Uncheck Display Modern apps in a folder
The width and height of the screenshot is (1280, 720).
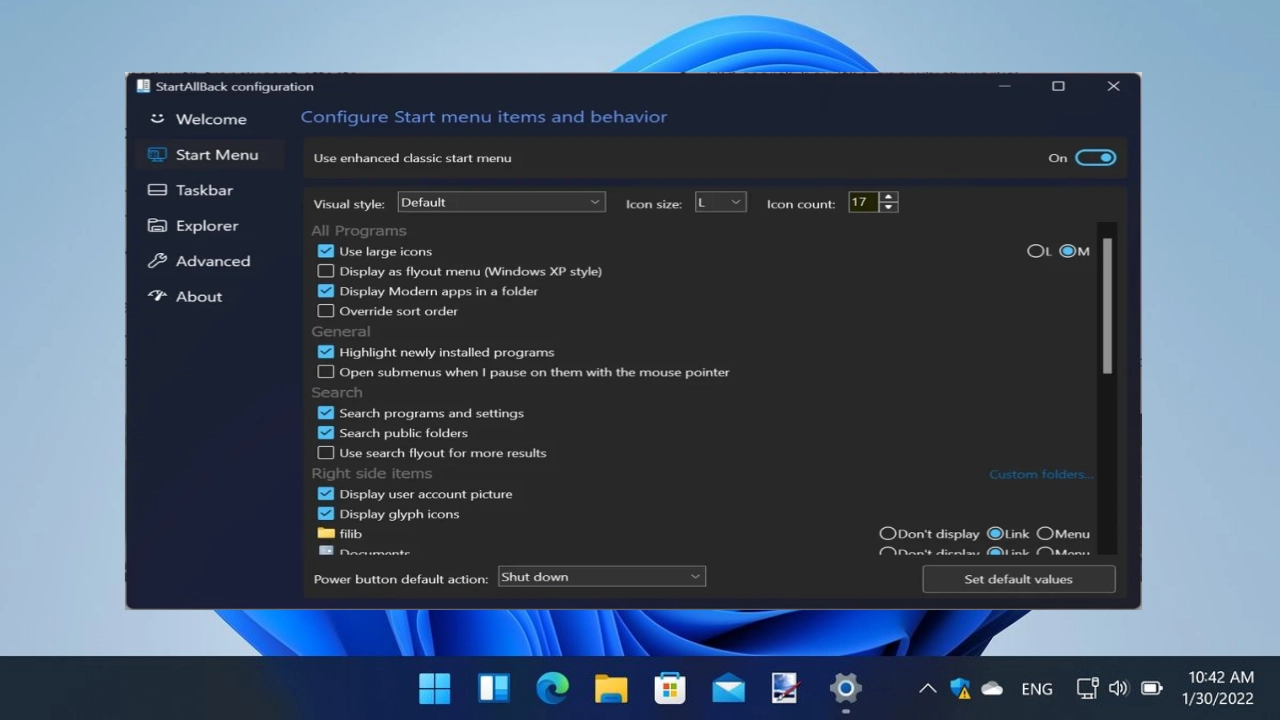(x=326, y=291)
